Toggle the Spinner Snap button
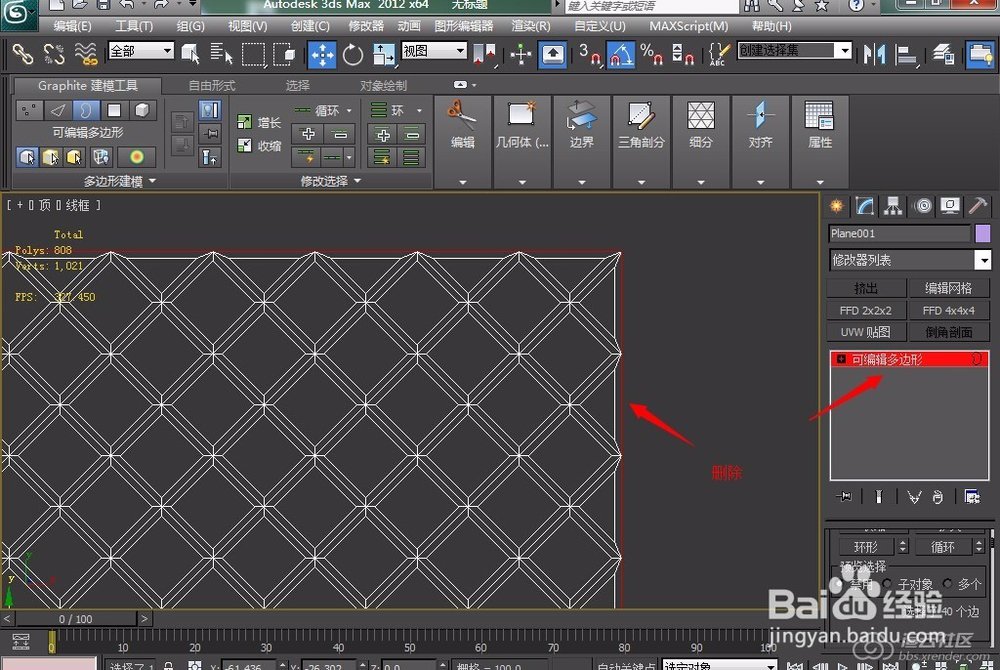This screenshot has width=1000, height=670. [682, 54]
